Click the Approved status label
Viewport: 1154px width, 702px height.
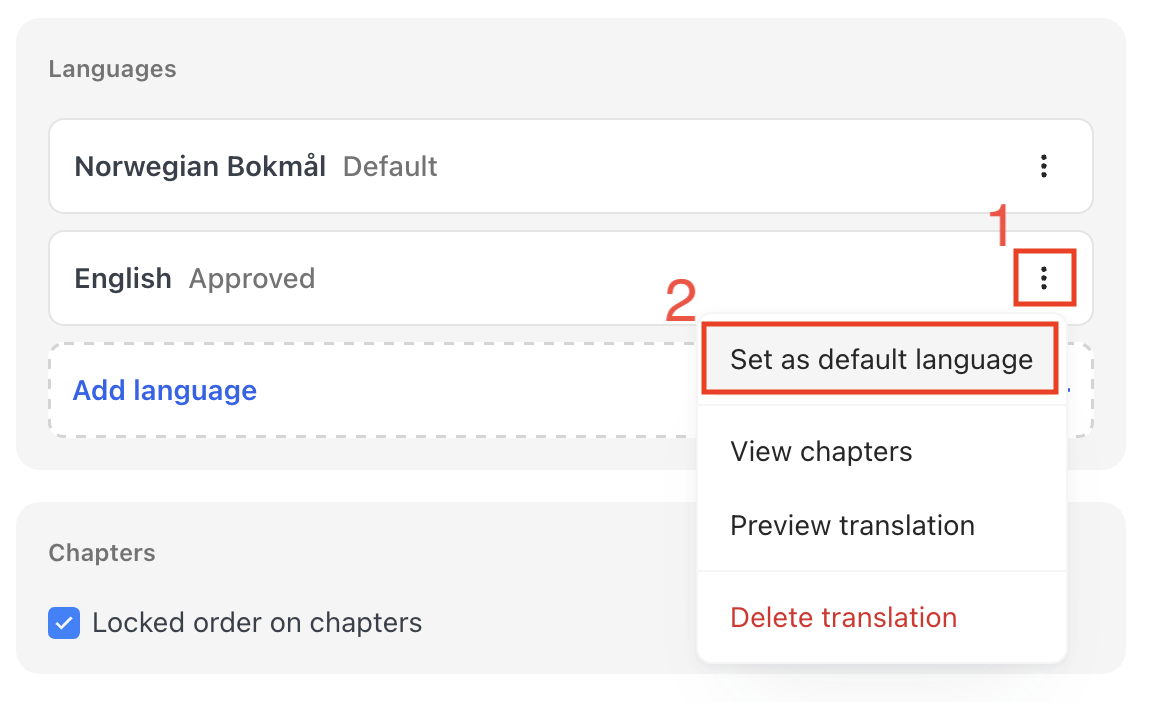coord(252,279)
